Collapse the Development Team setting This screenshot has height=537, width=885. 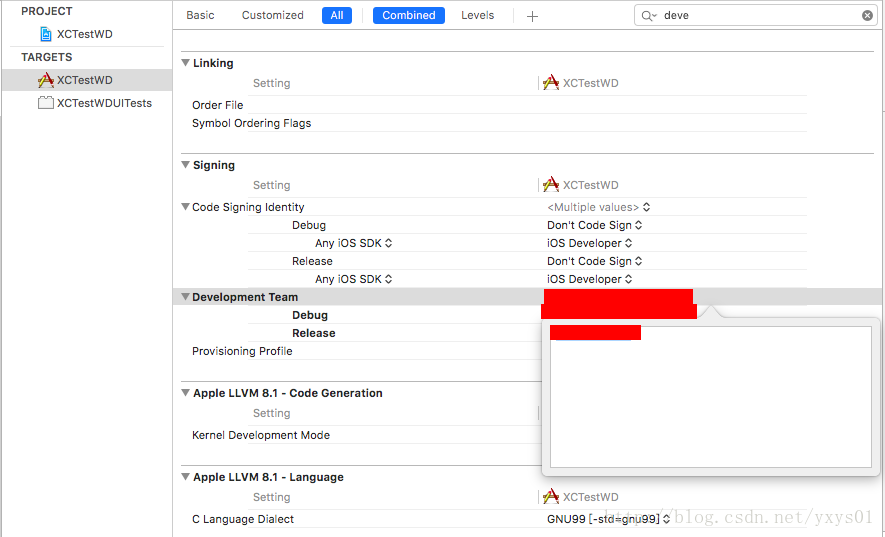185,296
